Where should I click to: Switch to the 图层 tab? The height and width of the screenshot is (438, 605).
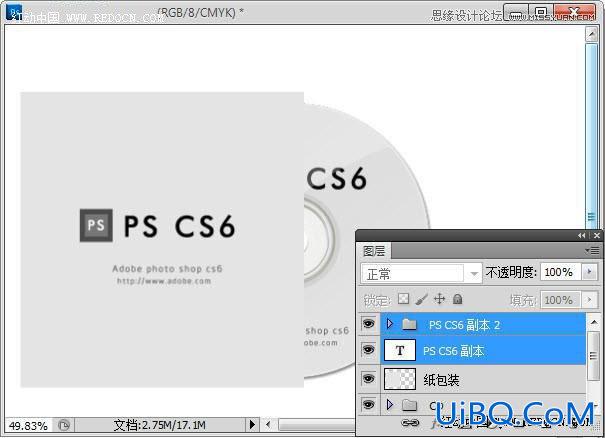pos(374,251)
